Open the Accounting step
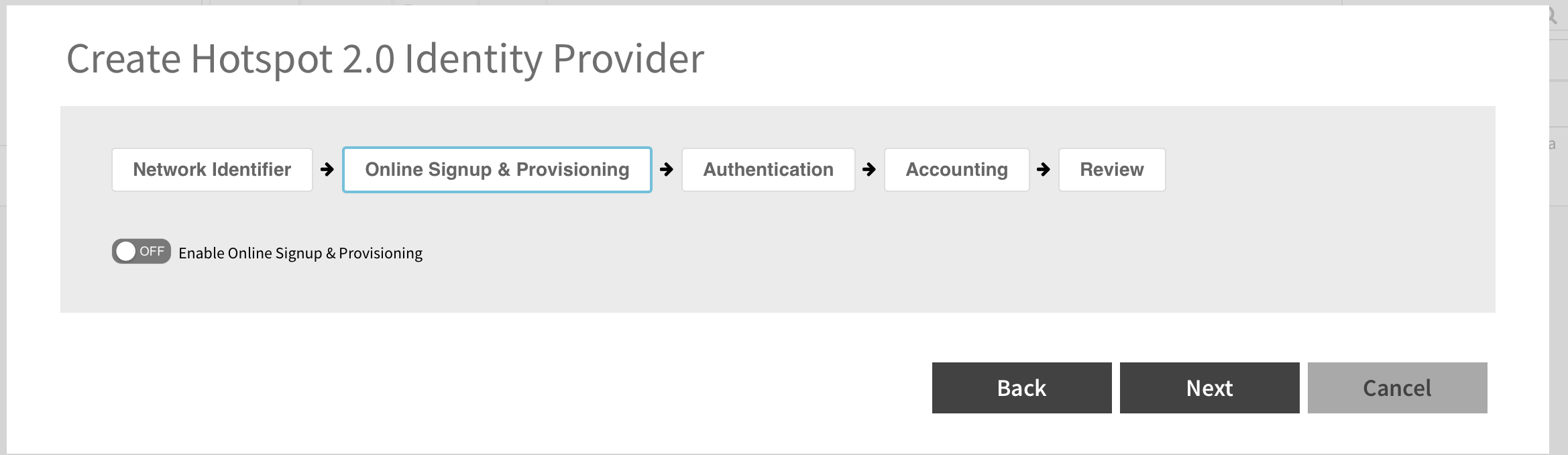Screen dimensions: 1568x455 [x=956, y=170]
